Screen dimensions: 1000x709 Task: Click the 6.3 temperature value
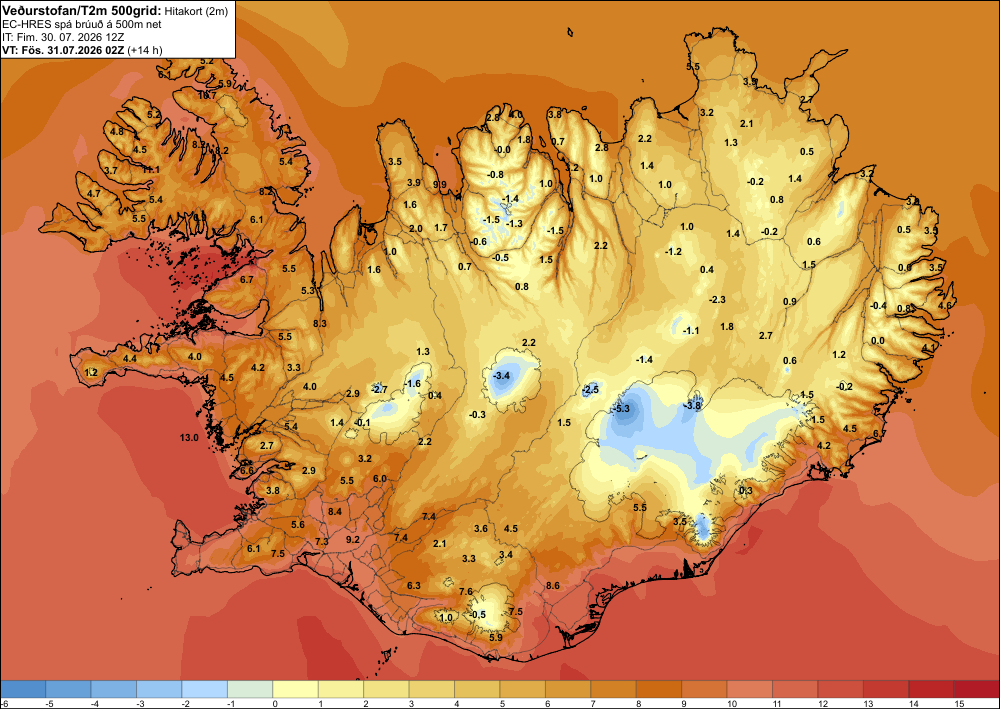click(414, 585)
